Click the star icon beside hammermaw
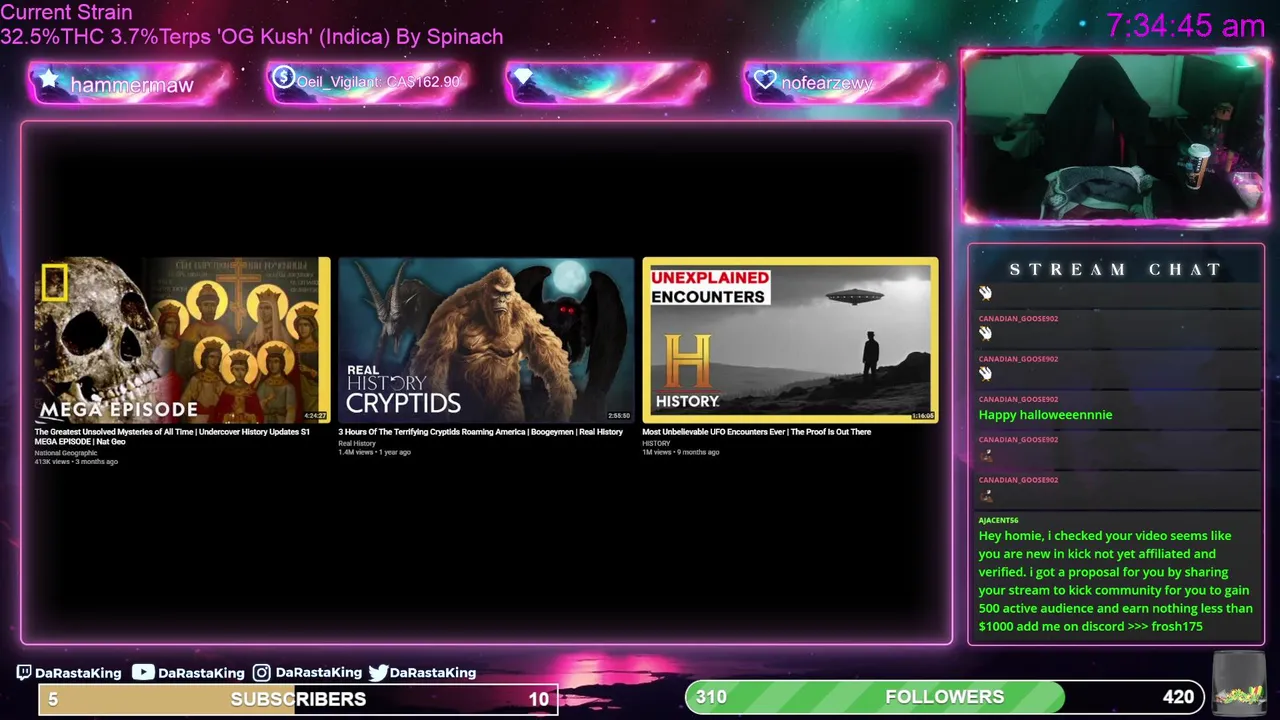 pos(48,80)
